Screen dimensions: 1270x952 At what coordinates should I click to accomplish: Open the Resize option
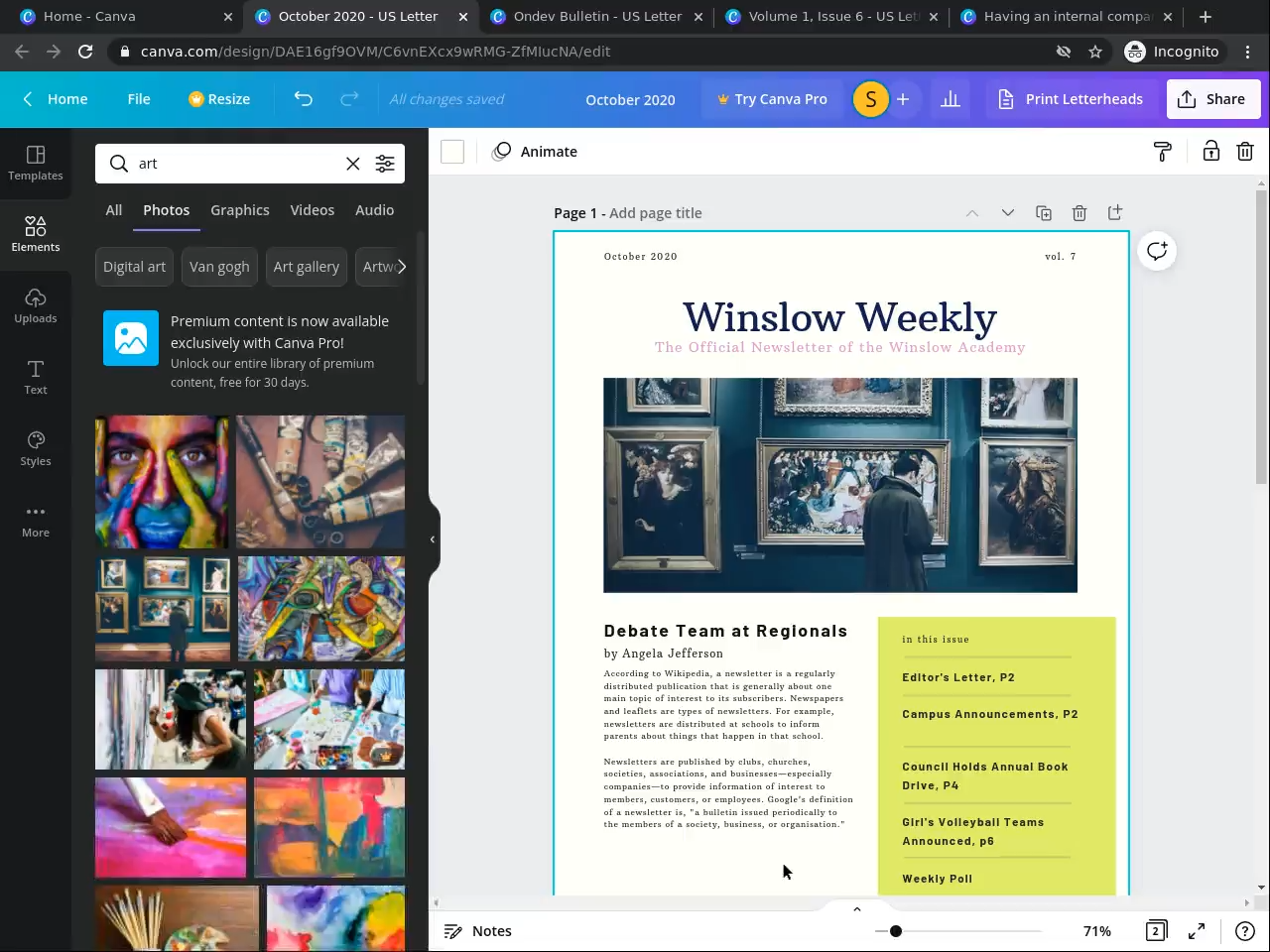point(219,99)
